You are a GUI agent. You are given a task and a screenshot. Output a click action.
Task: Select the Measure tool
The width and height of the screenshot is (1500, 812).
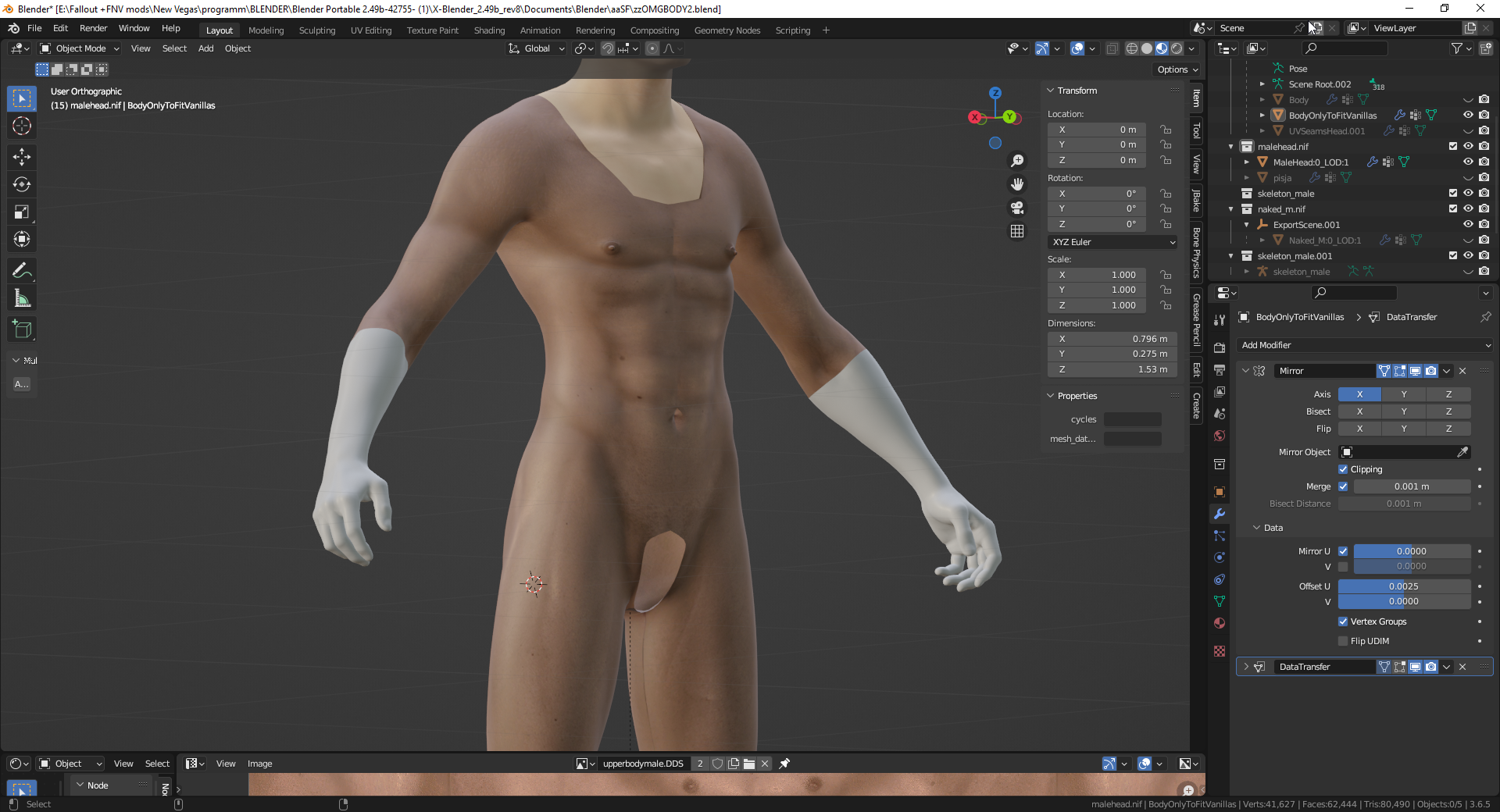(x=22, y=298)
